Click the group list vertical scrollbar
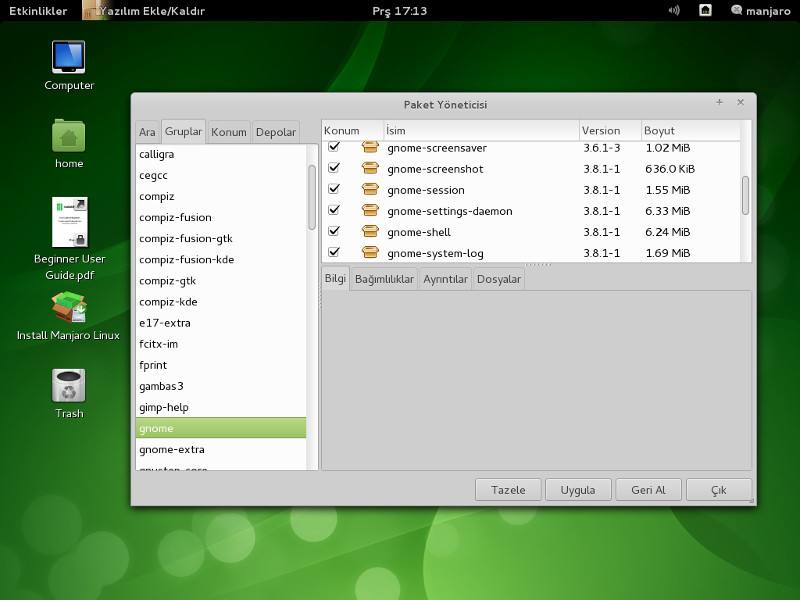This screenshot has height=600, width=800. [x=312, y=197]
